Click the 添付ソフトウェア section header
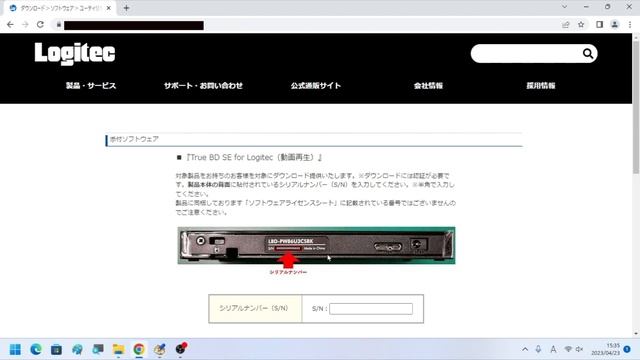Viewport: 640px width, 360px height. point(314,140)
